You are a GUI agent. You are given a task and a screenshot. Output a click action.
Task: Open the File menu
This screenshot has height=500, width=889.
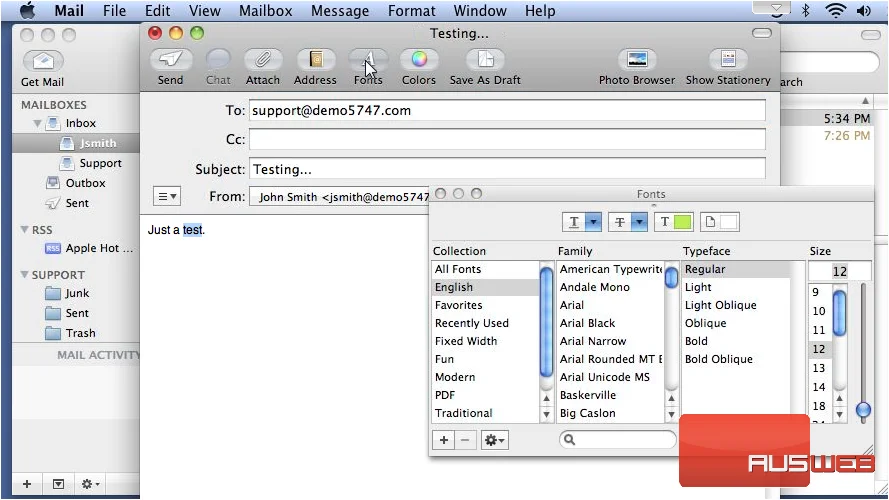point(115,11)
